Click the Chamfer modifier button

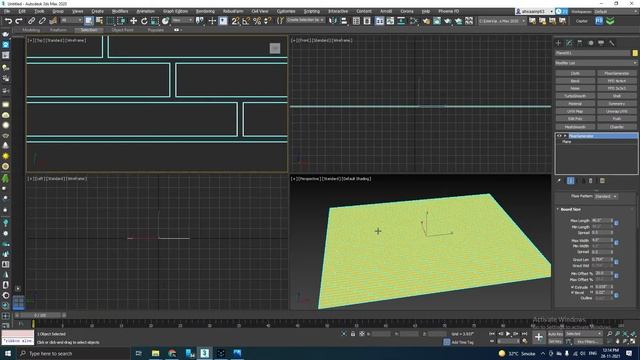click(617, 127)
